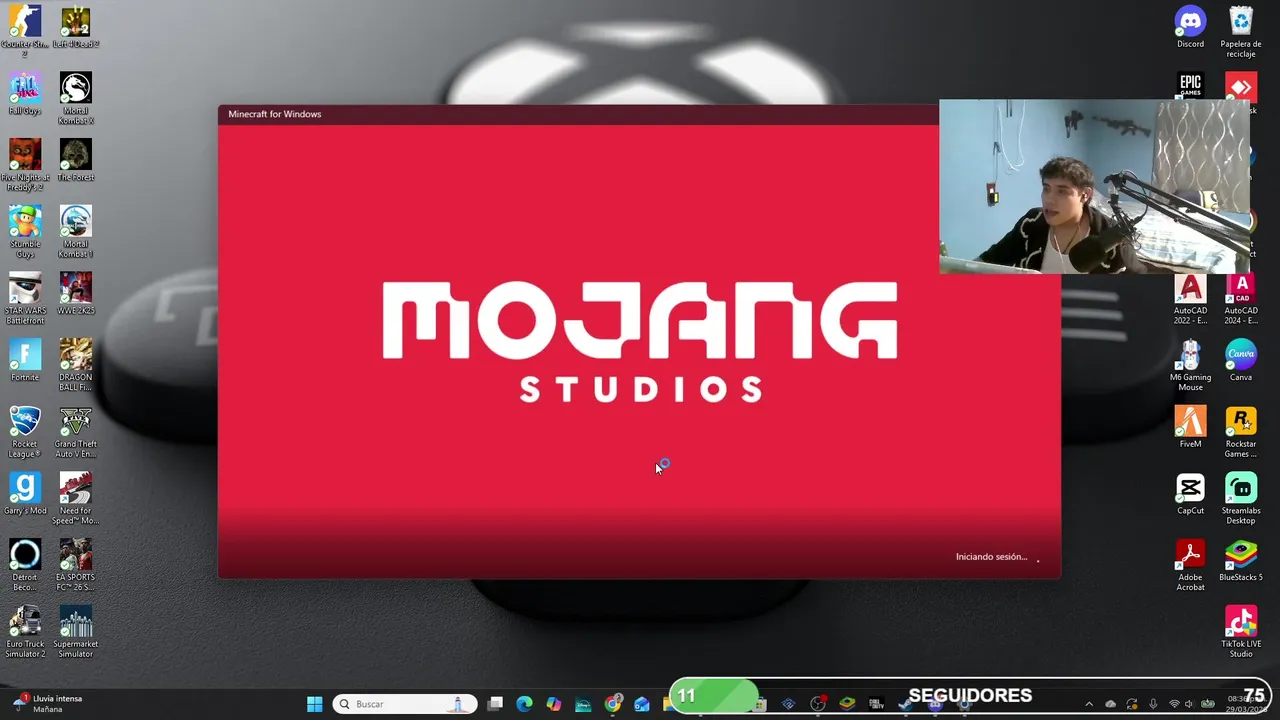Open the AutoCAD 2024 desktop shortcut
The image size is (1280, 720).
tap(1241, 298)
